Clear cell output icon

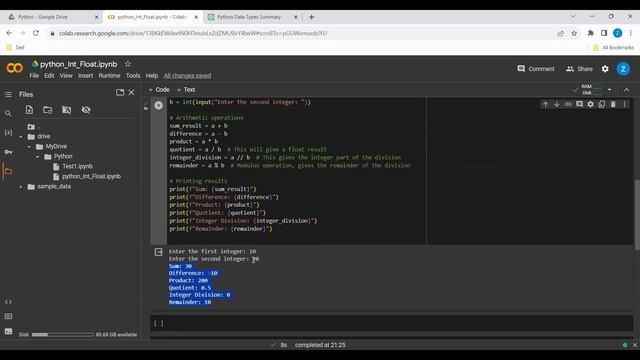click(x=159, y=252)
